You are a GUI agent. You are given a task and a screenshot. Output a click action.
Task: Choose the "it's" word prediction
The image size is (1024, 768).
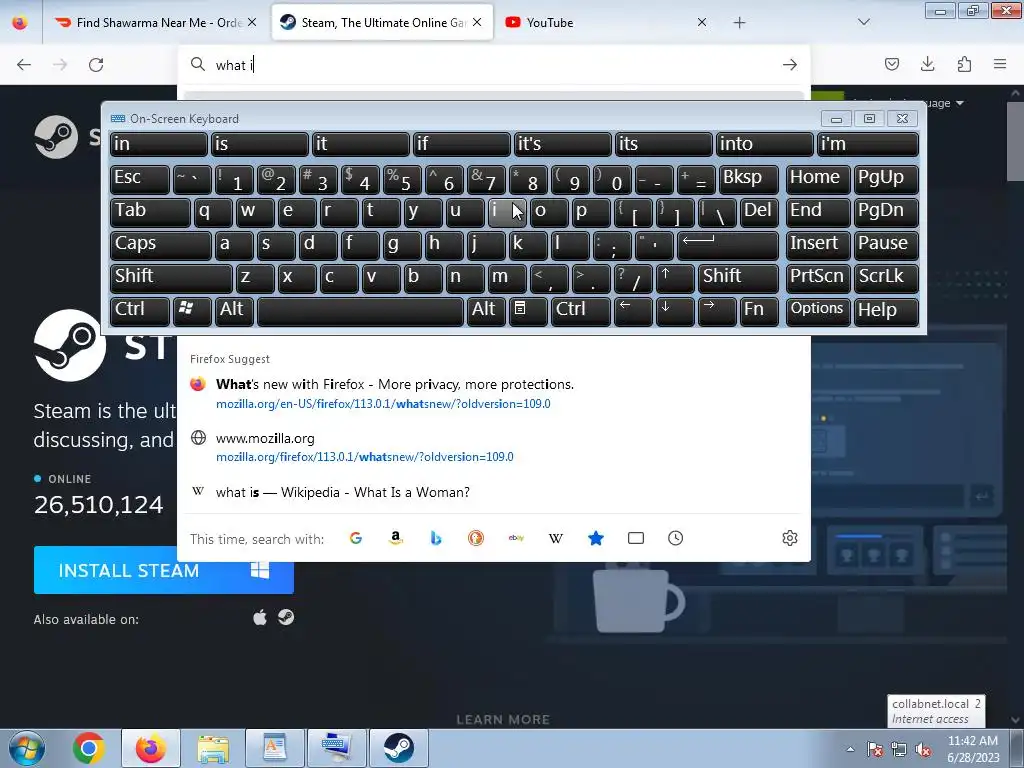(x=563, y=144)
